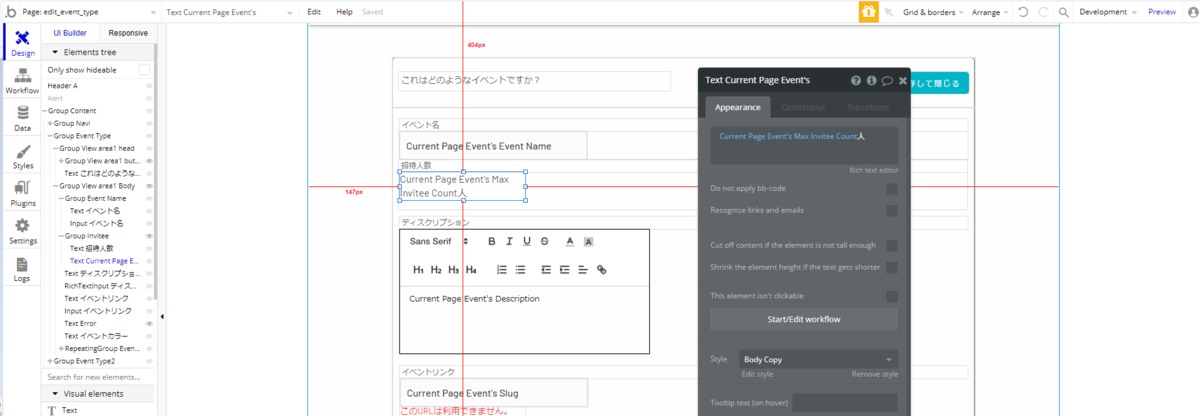
Task: Insert link using chain icon
Action: click(x=601, y=270)
